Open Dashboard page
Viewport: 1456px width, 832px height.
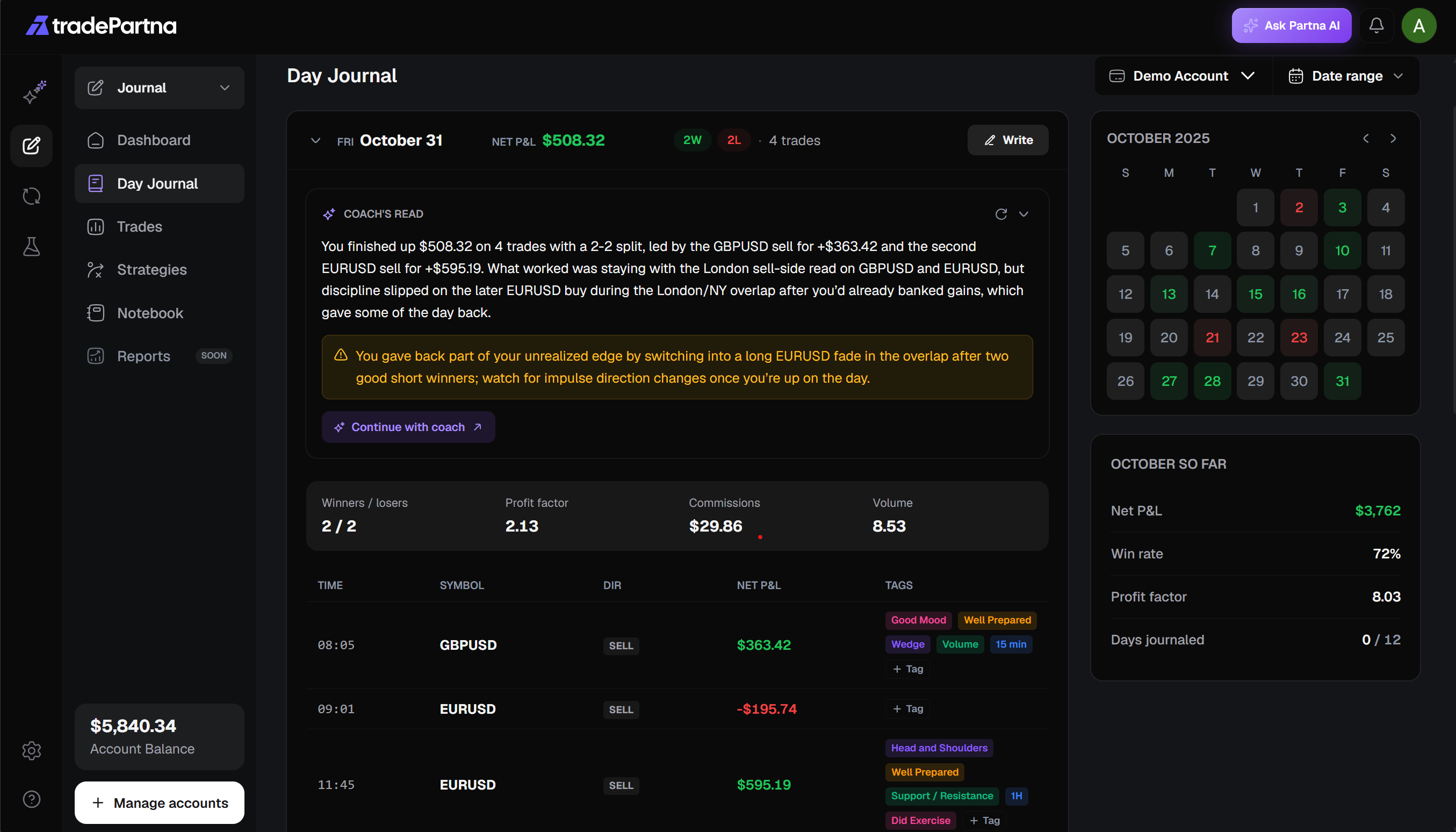pos(160,140)
